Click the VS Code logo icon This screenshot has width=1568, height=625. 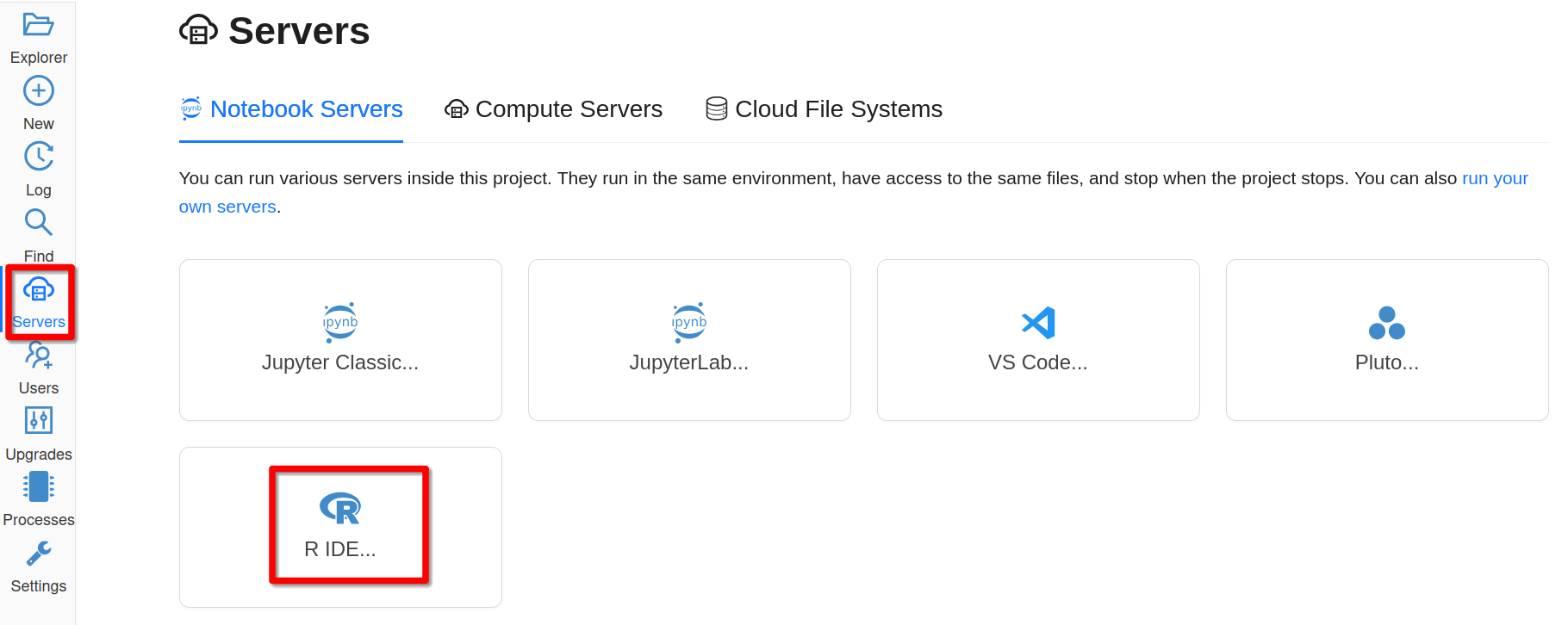point(1038,323)
